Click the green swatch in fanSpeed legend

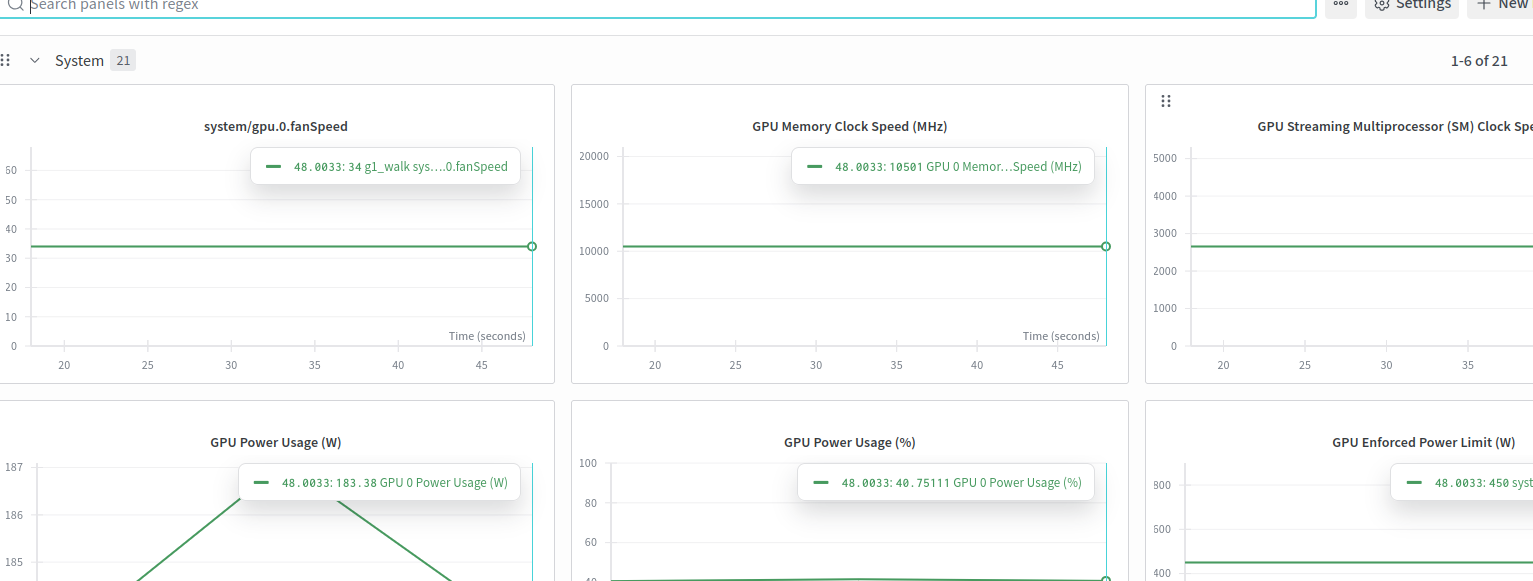coord(273,167)
